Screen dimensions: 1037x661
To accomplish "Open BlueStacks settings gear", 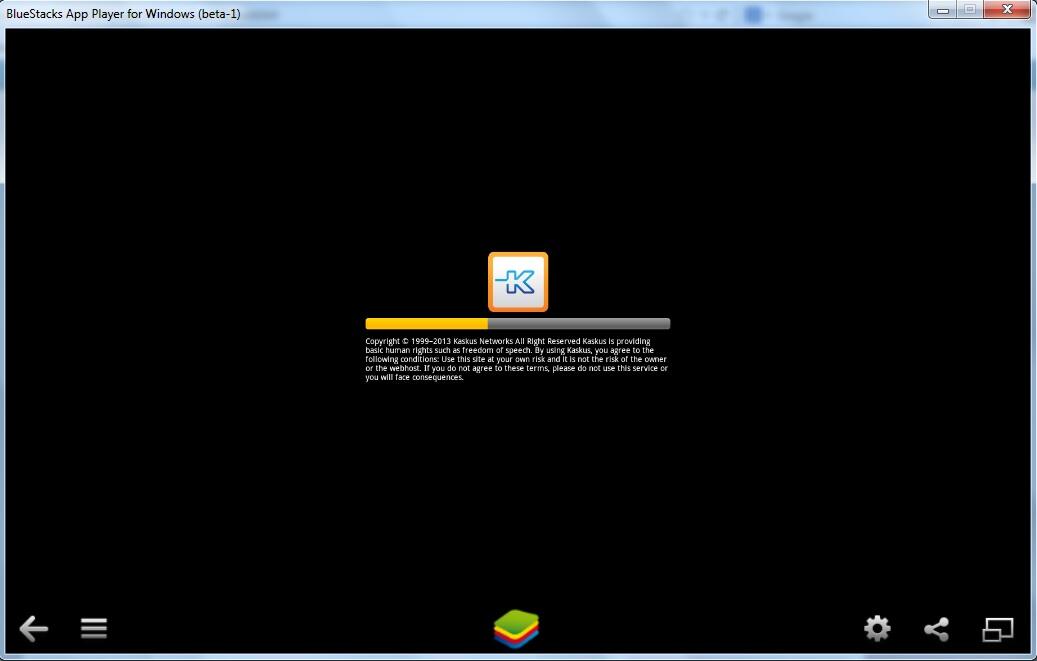I will [x=877, y=628].
